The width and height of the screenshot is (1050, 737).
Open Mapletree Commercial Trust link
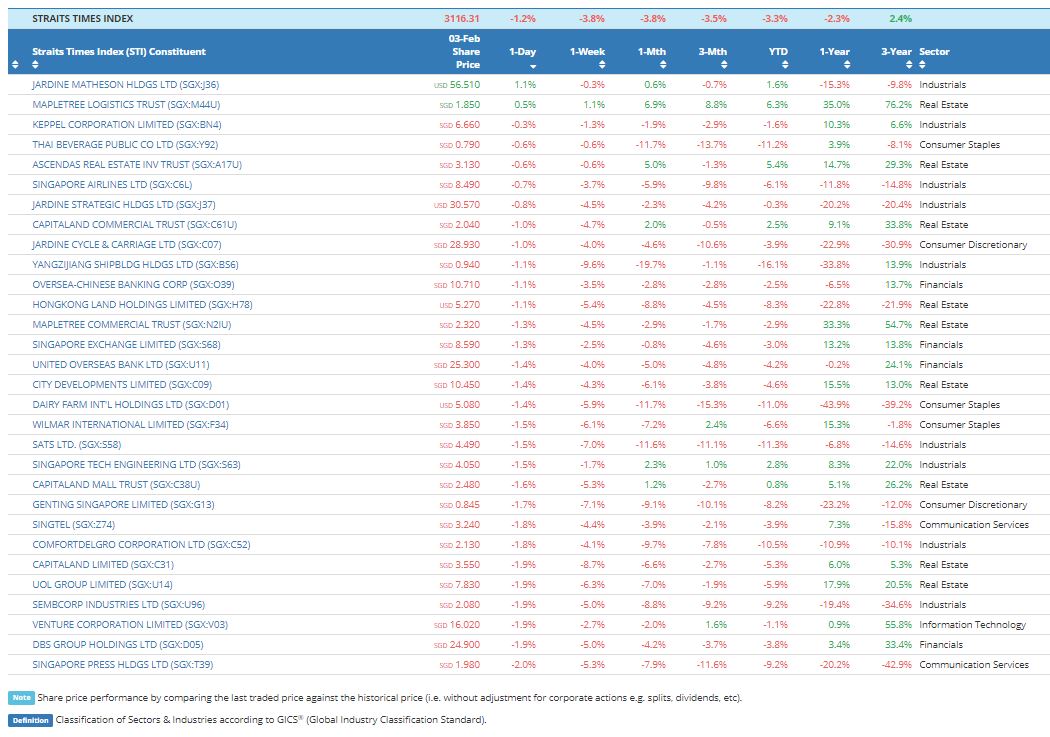pos(131,325)
